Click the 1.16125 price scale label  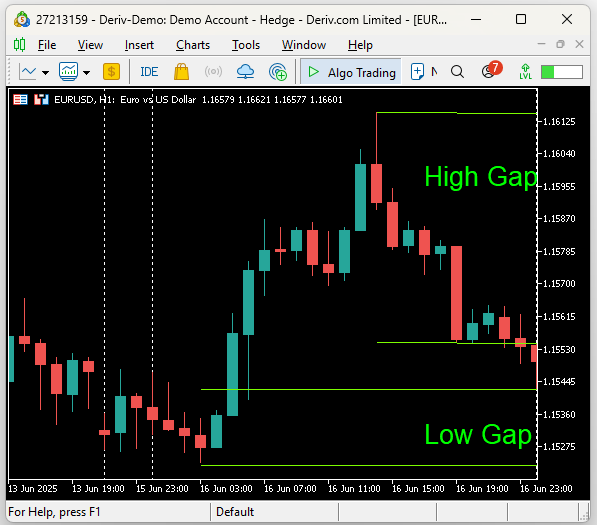pos(559,122)
